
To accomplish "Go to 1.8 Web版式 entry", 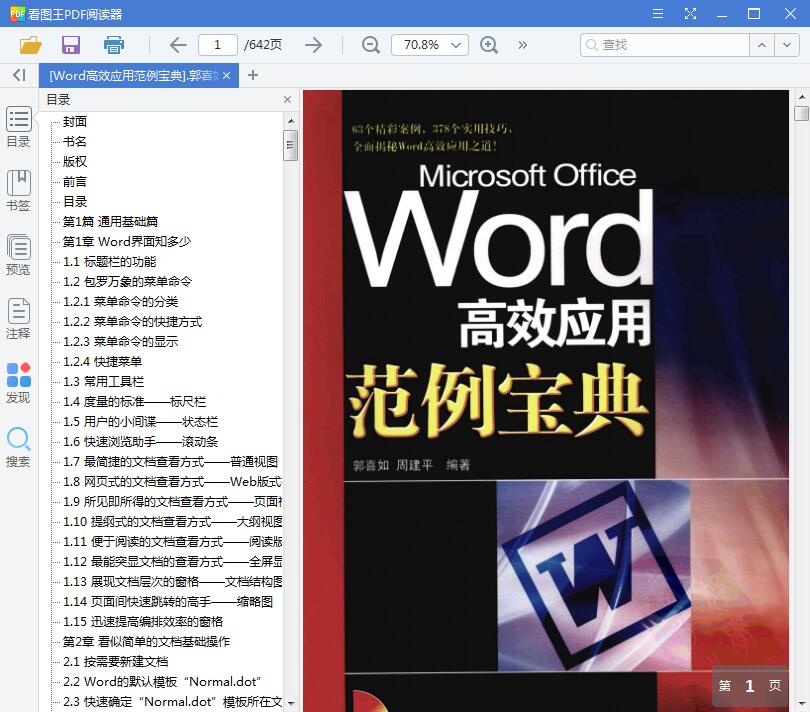I will tap(172, 482).
